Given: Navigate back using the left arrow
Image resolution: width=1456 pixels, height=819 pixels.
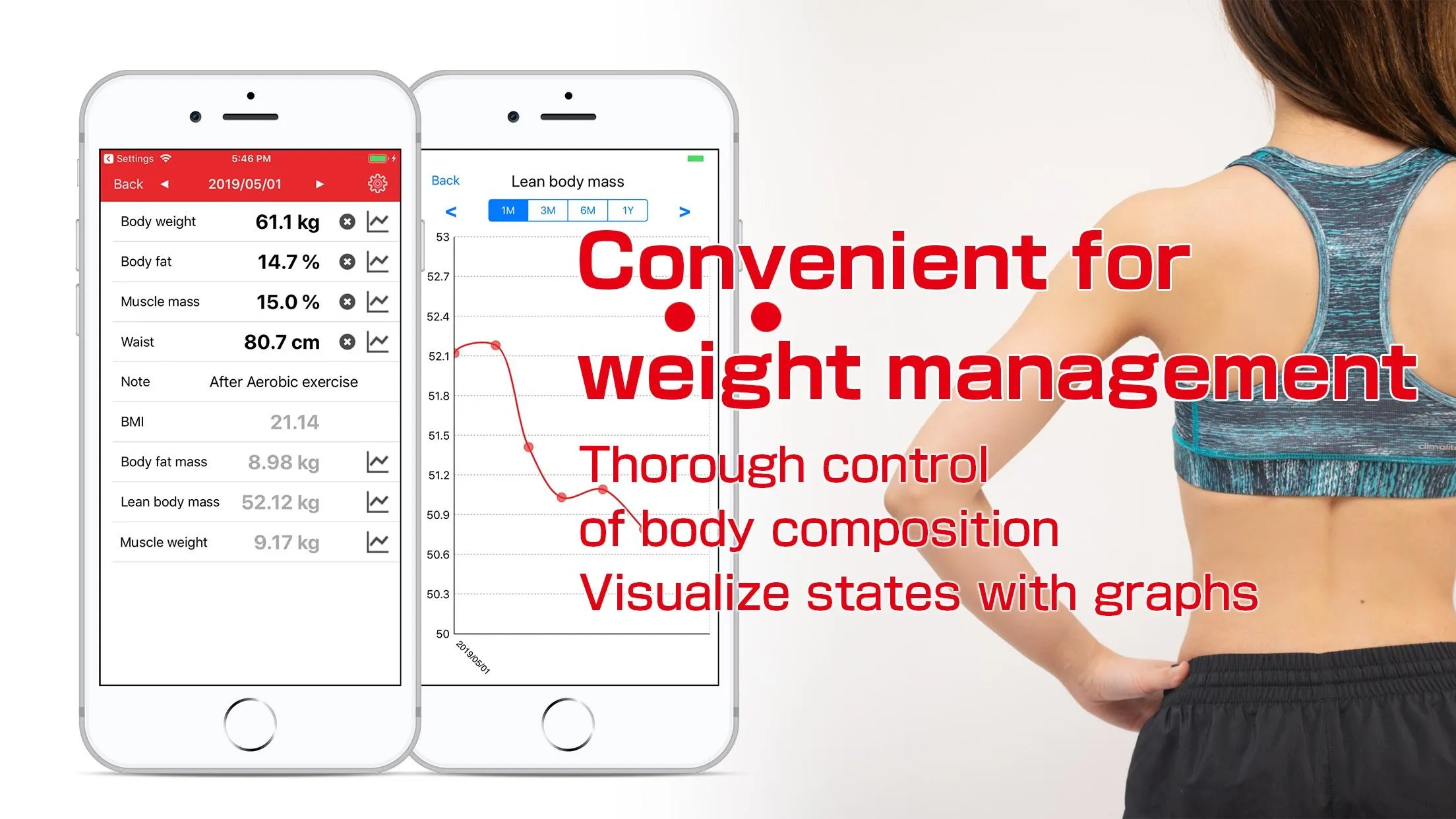Looking at the screenshot, I should pyautogui.click(x=163, y=182).
